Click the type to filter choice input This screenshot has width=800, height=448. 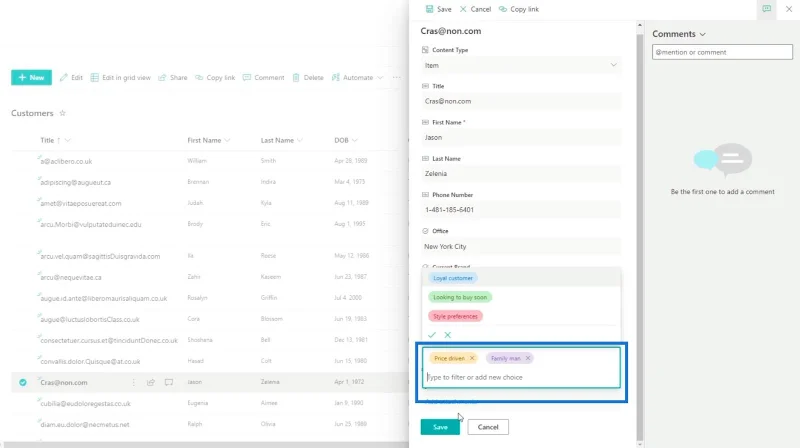tap(521, 377)
